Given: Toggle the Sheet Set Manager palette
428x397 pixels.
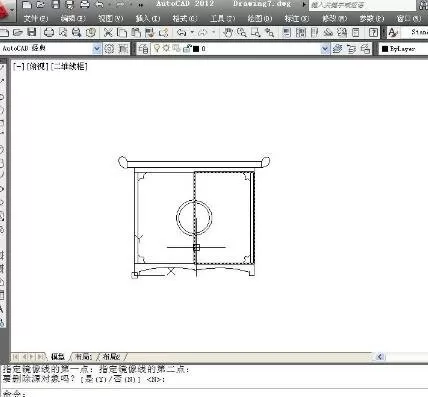Looking at the screenshot, I should pos(328,32).
